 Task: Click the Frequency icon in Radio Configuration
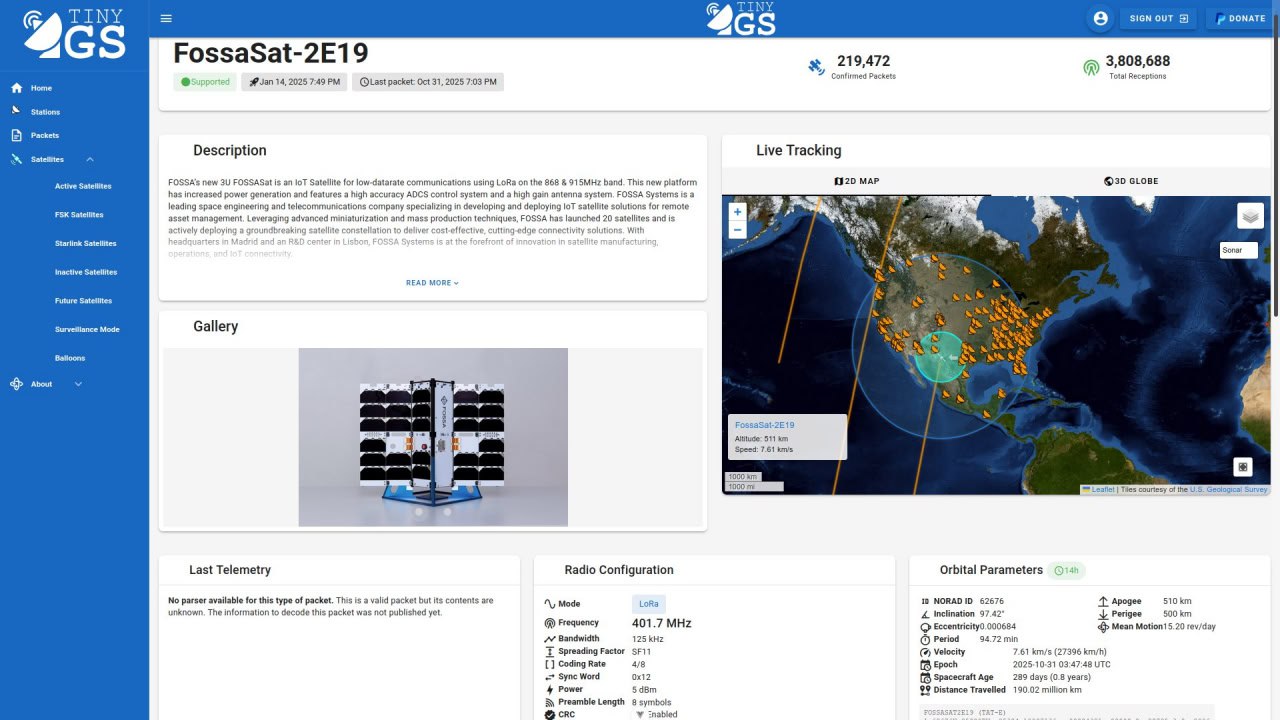point(549,623)
